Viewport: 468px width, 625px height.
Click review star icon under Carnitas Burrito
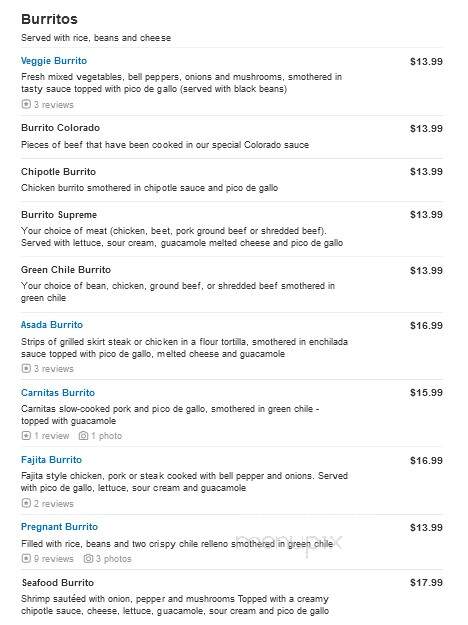pos(26,436)
